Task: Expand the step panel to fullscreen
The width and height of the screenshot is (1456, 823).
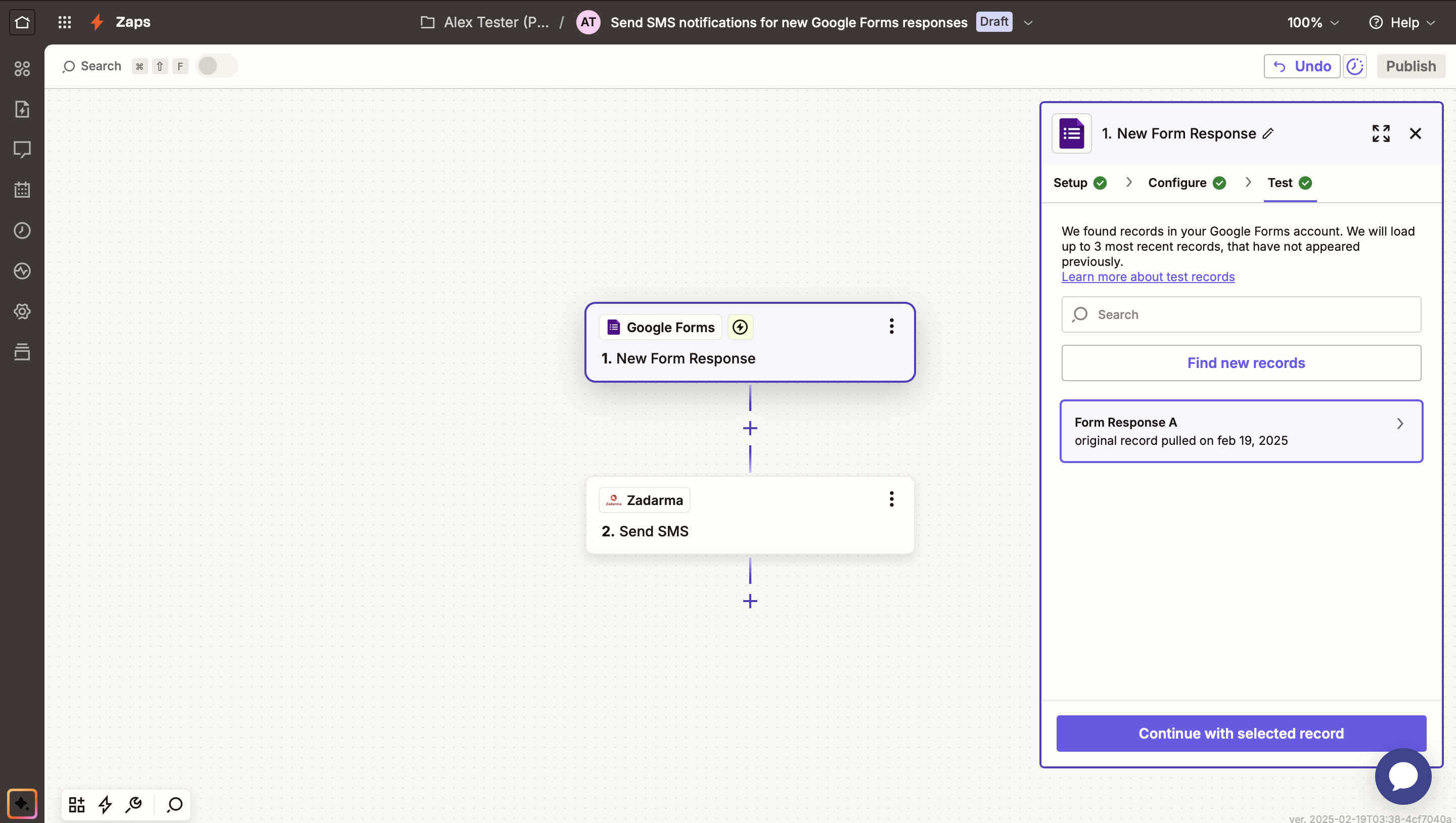Action: pyautogui.click(x=1380, y=133)
